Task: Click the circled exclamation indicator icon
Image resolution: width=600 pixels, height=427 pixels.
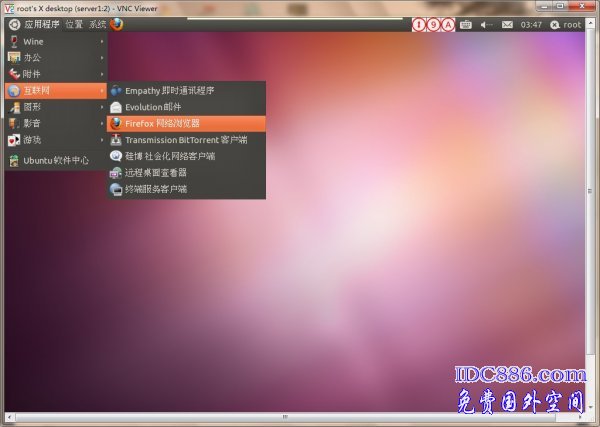Action: tap(419, 24)
